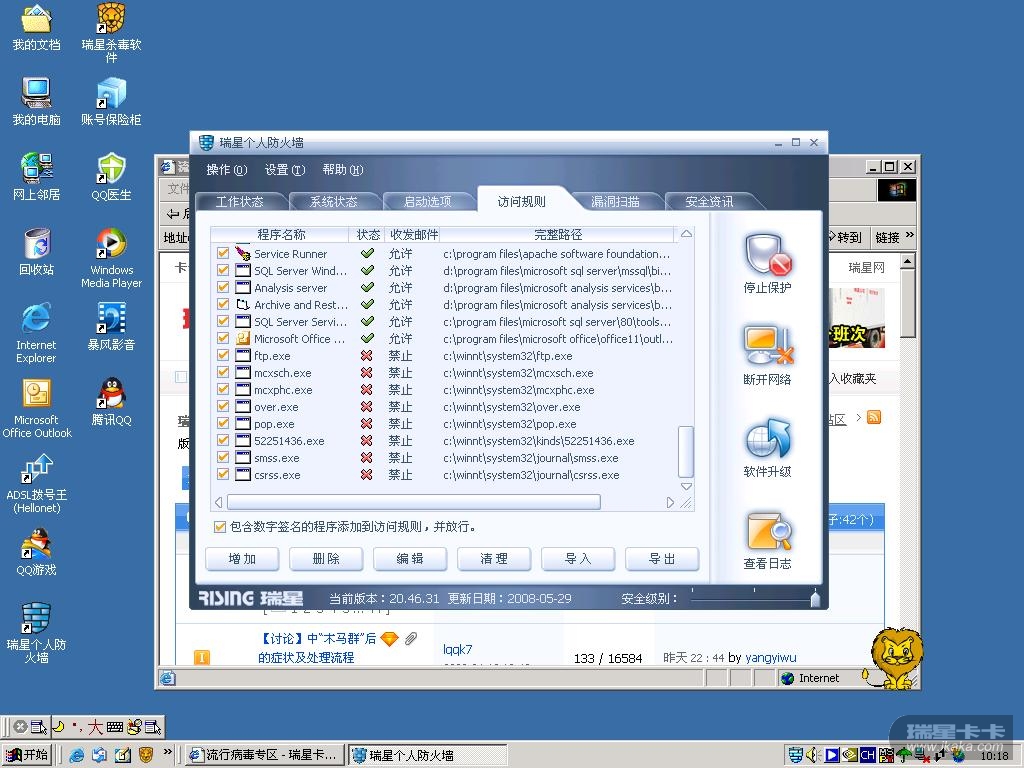Switch to the 漏洞扫描 tab
Screen dimensions: 1024x768
point(615,202)
